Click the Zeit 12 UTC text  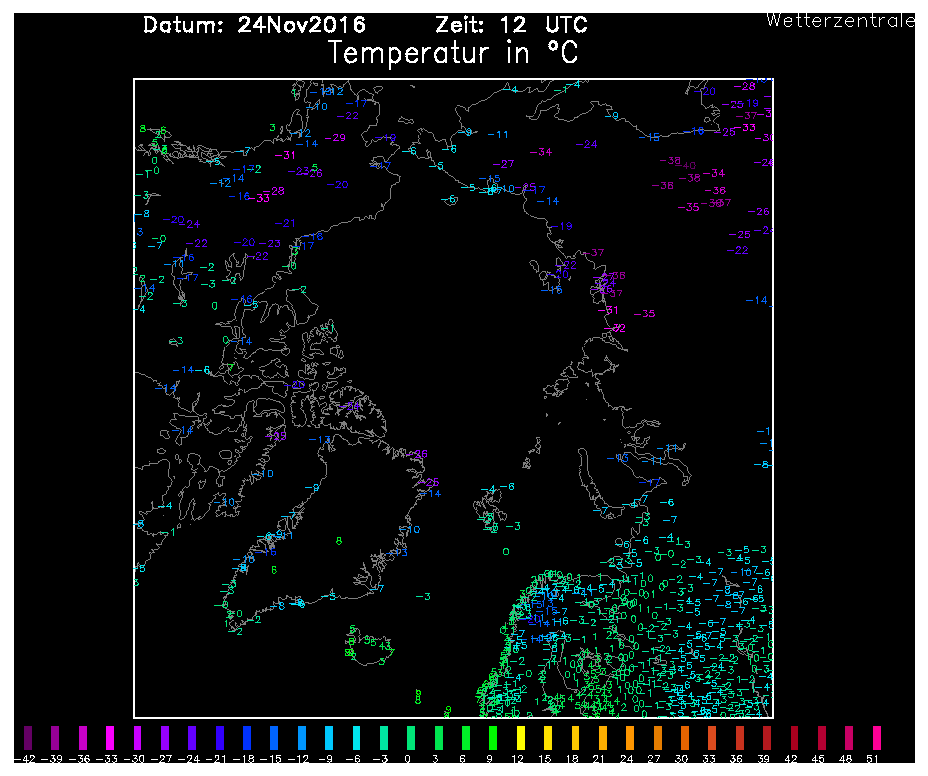point(511,25)
